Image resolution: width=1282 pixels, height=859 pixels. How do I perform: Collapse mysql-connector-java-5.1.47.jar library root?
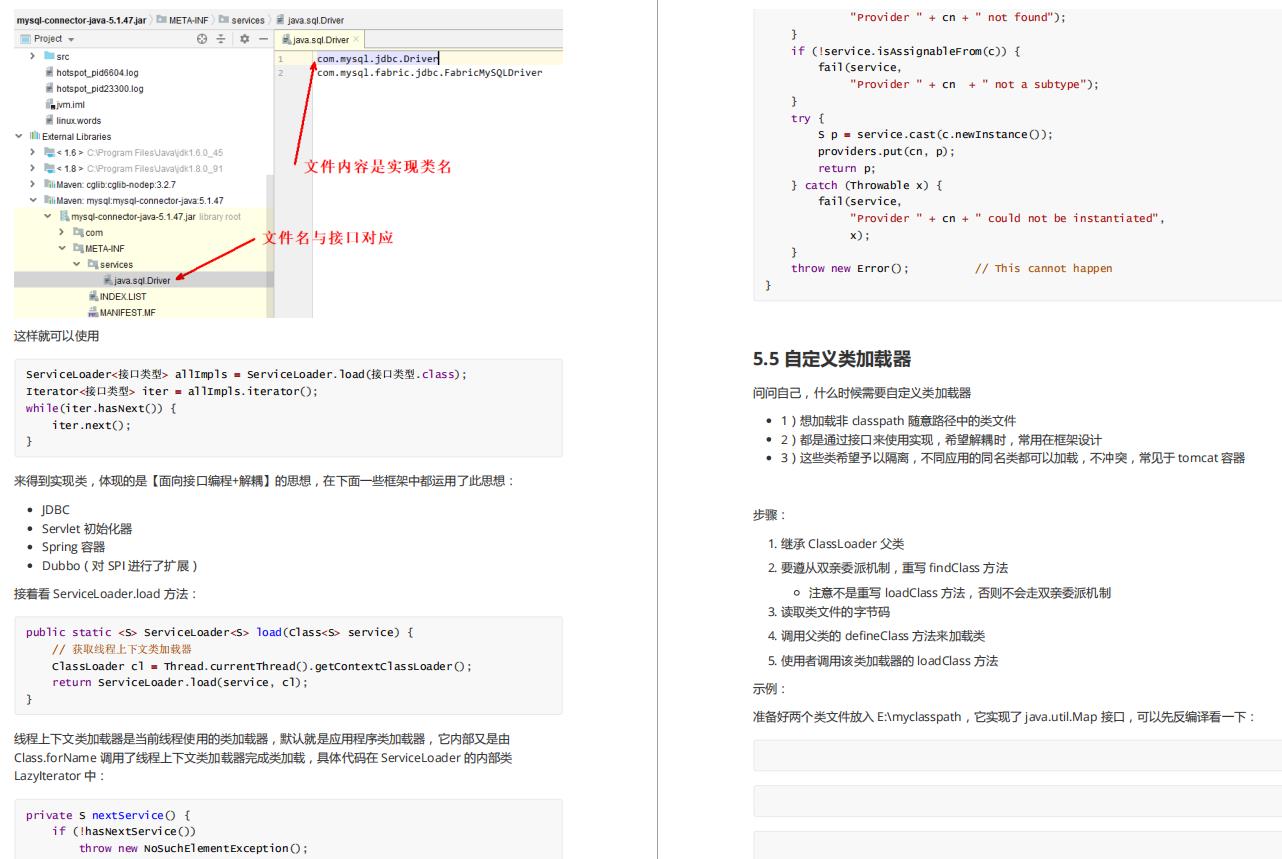(x=48, y=216)
